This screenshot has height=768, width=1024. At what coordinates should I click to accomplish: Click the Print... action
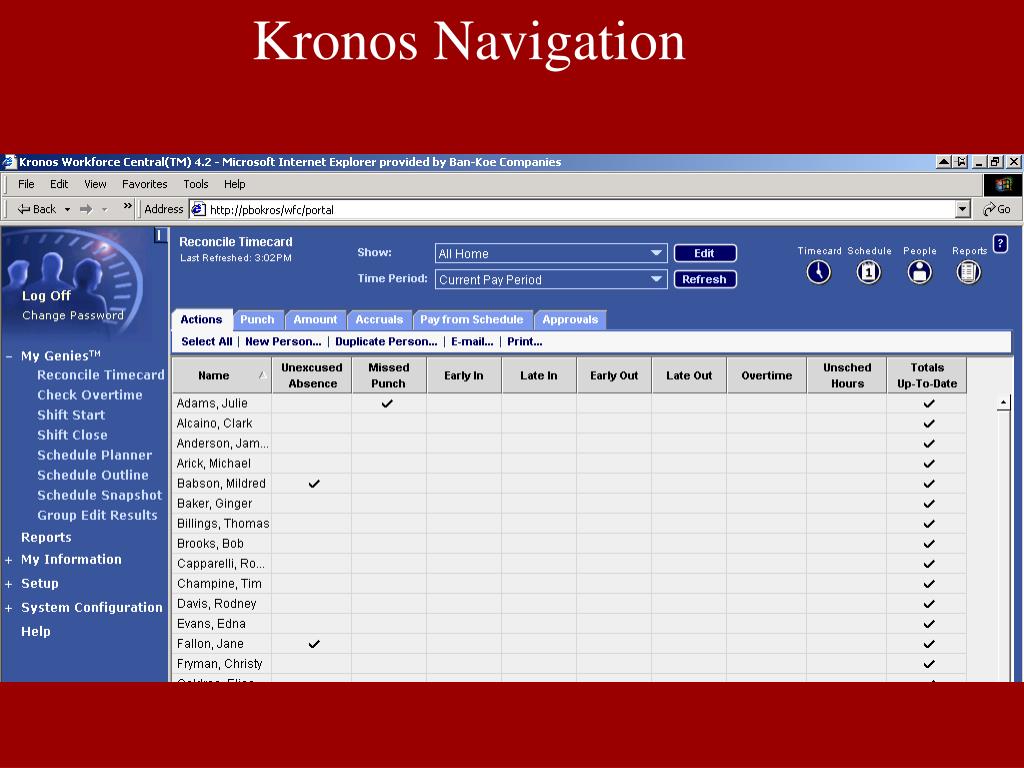[524, 342]
